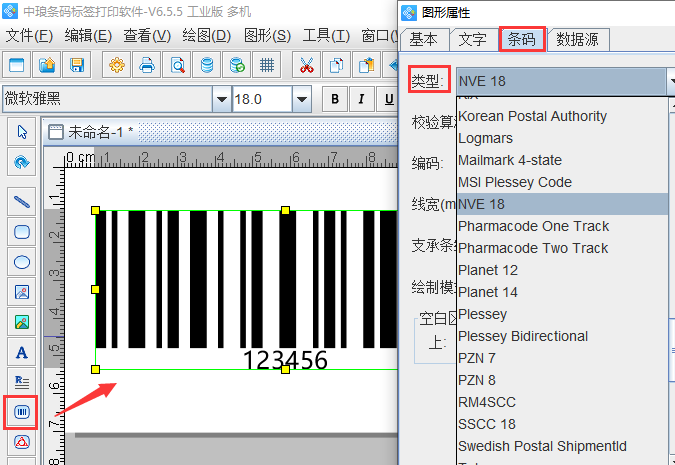675x465 pixels.
Task: Select the rich text tool
Action: 22,381
